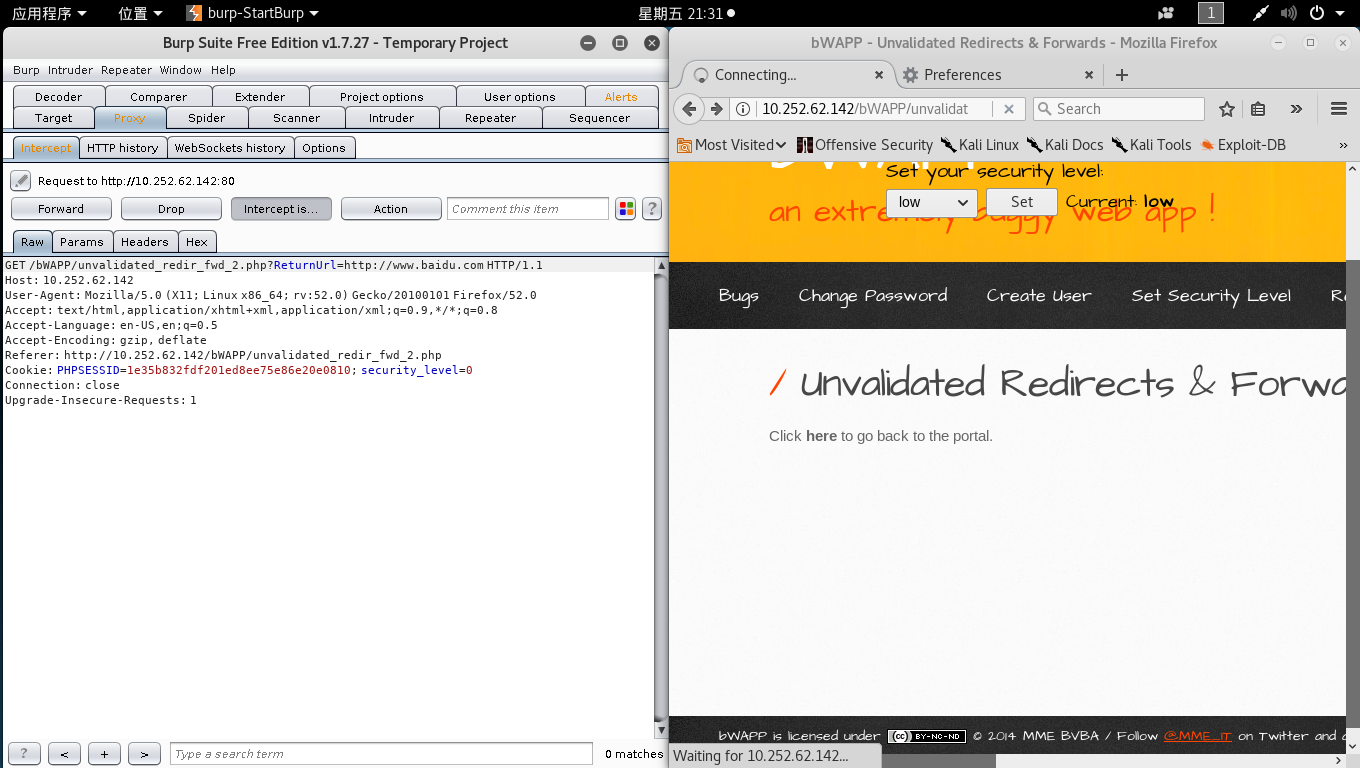Close the Preferences tab
This screenshot has width=1360, height=768.
(x=1089, y=75)
